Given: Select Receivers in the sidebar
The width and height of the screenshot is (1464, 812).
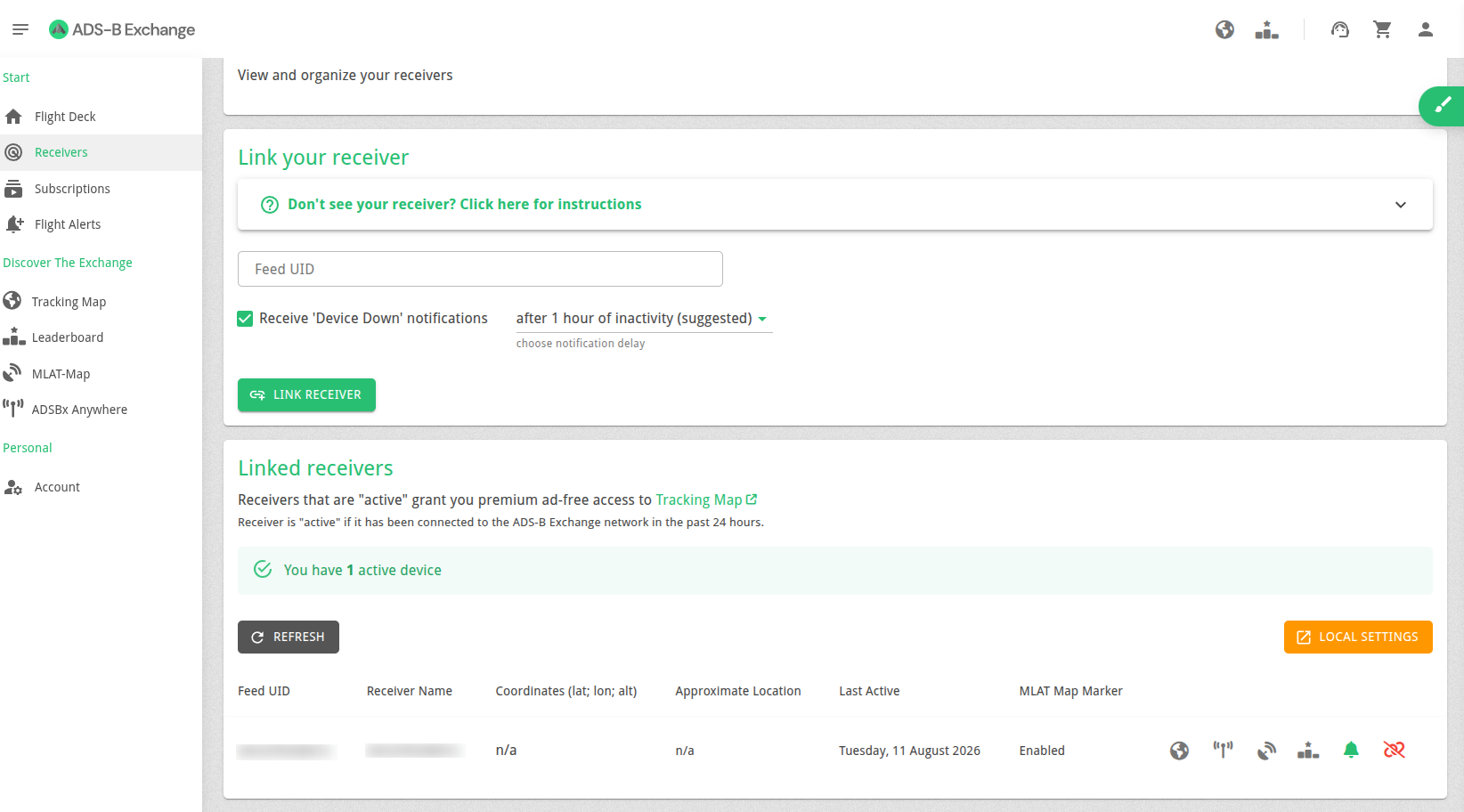Looking at the screenshot, I should coord(101,152).
